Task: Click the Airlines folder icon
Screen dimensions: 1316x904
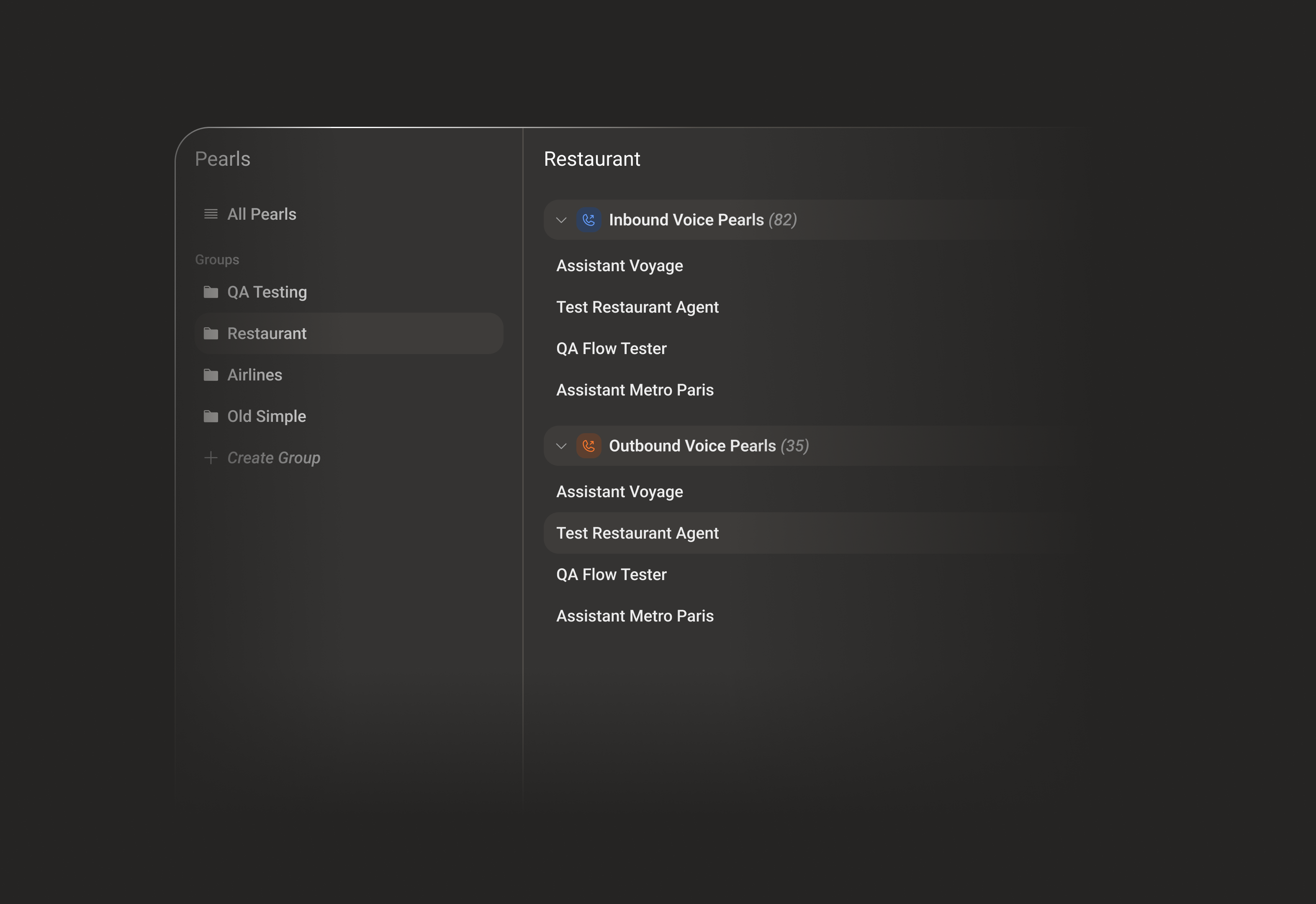Action: pos(211,375)
